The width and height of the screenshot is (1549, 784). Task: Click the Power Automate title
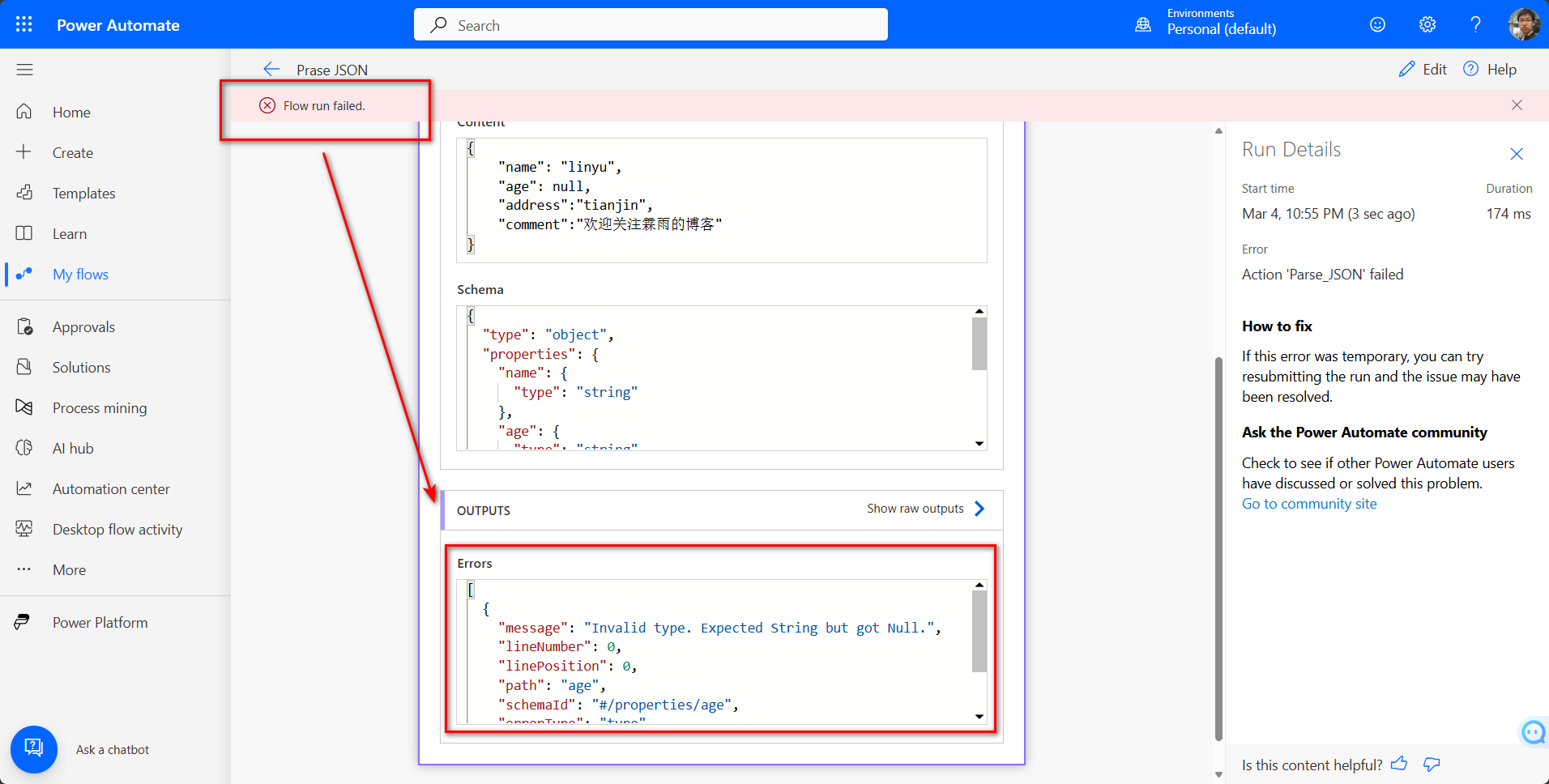[118, 25]
